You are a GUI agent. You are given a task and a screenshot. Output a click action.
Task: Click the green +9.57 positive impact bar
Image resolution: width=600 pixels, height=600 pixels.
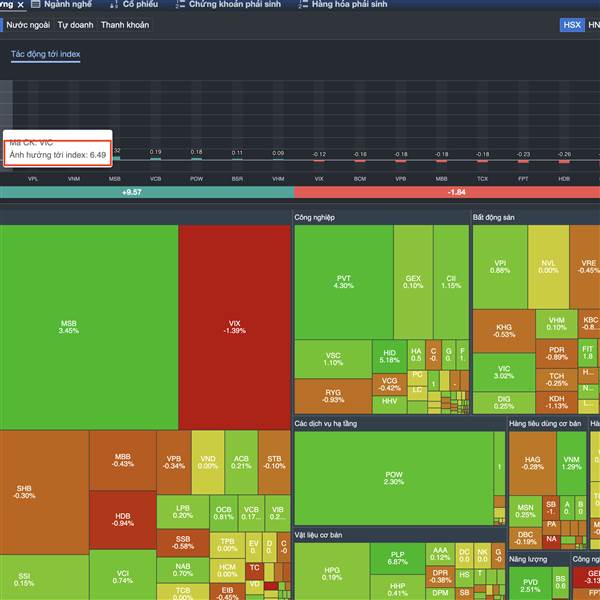coord(147,192)
